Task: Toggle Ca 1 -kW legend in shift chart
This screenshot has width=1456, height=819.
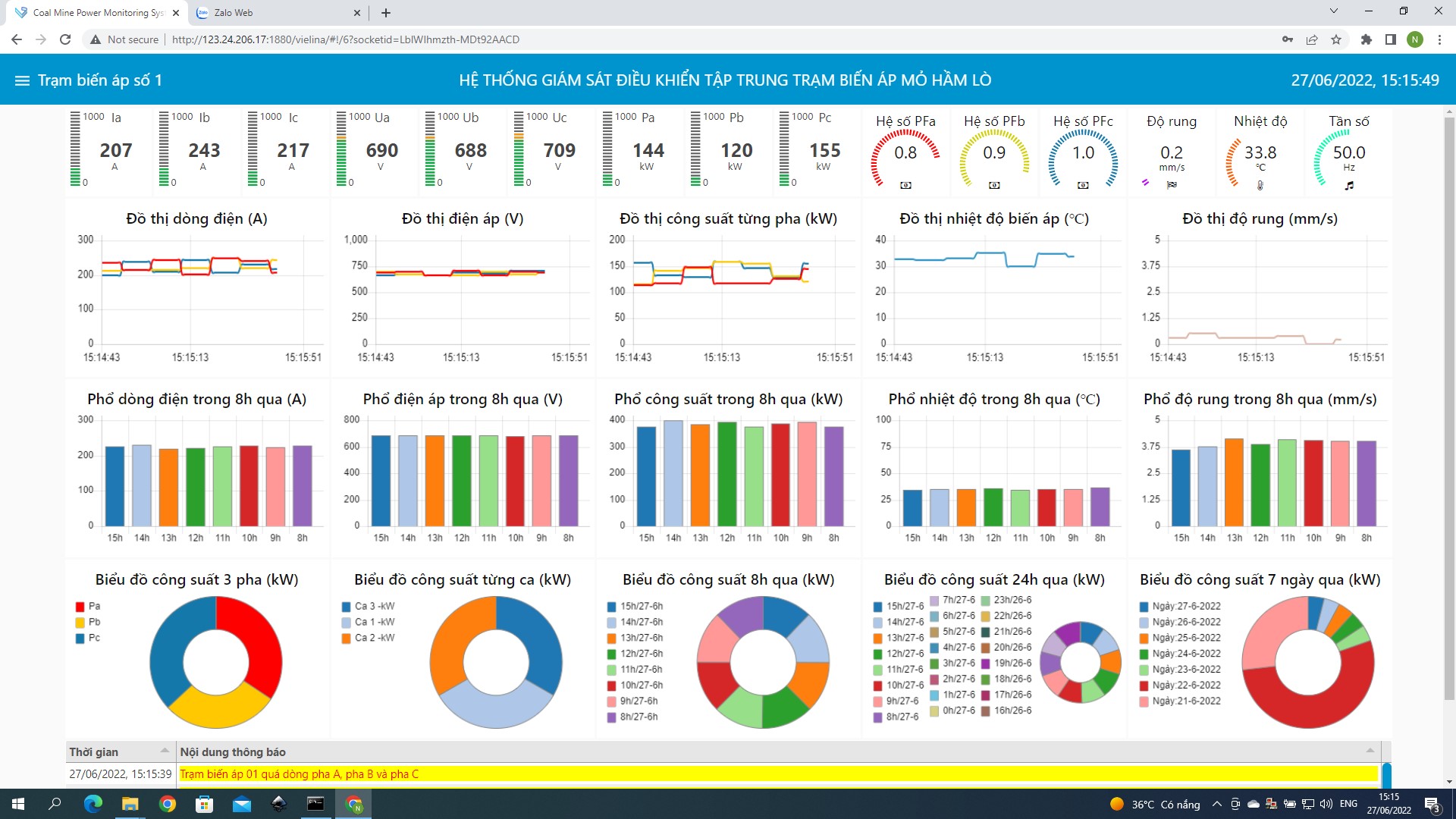Action: click(369, 623)
